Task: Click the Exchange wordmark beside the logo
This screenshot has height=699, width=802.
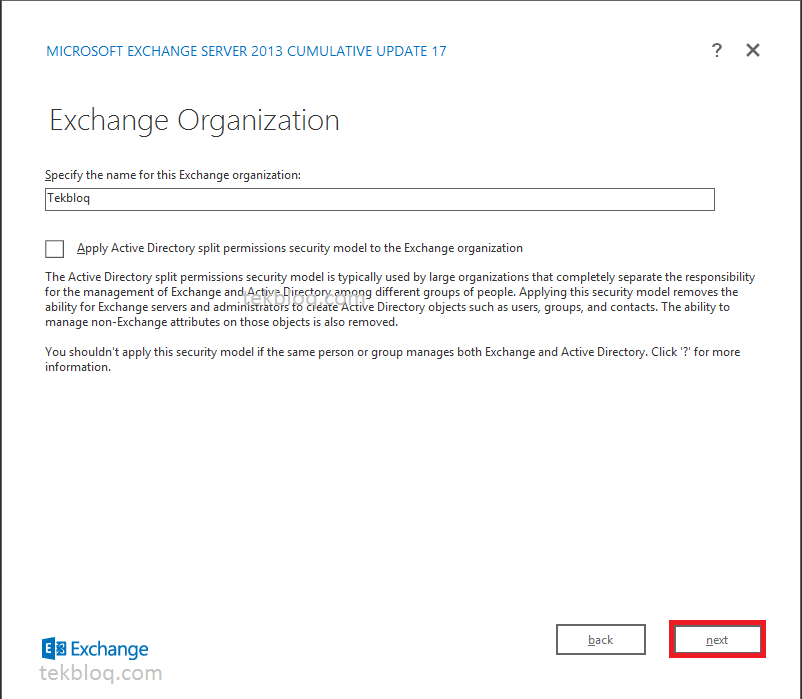Action: tap(109, 649)
